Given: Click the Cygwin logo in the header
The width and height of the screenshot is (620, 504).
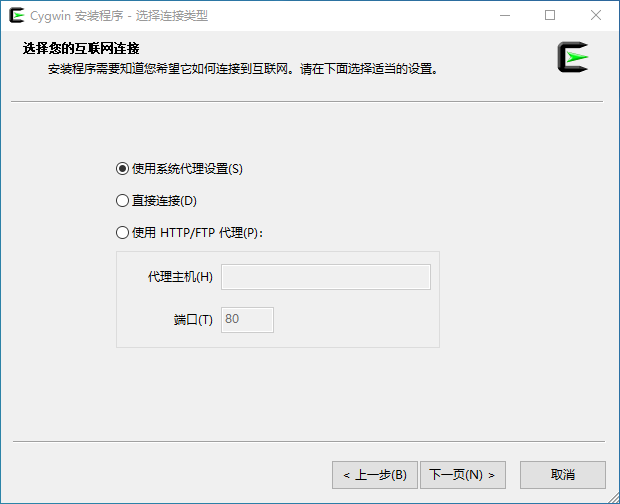Looking at the screenshot, I should pos(573,58).
